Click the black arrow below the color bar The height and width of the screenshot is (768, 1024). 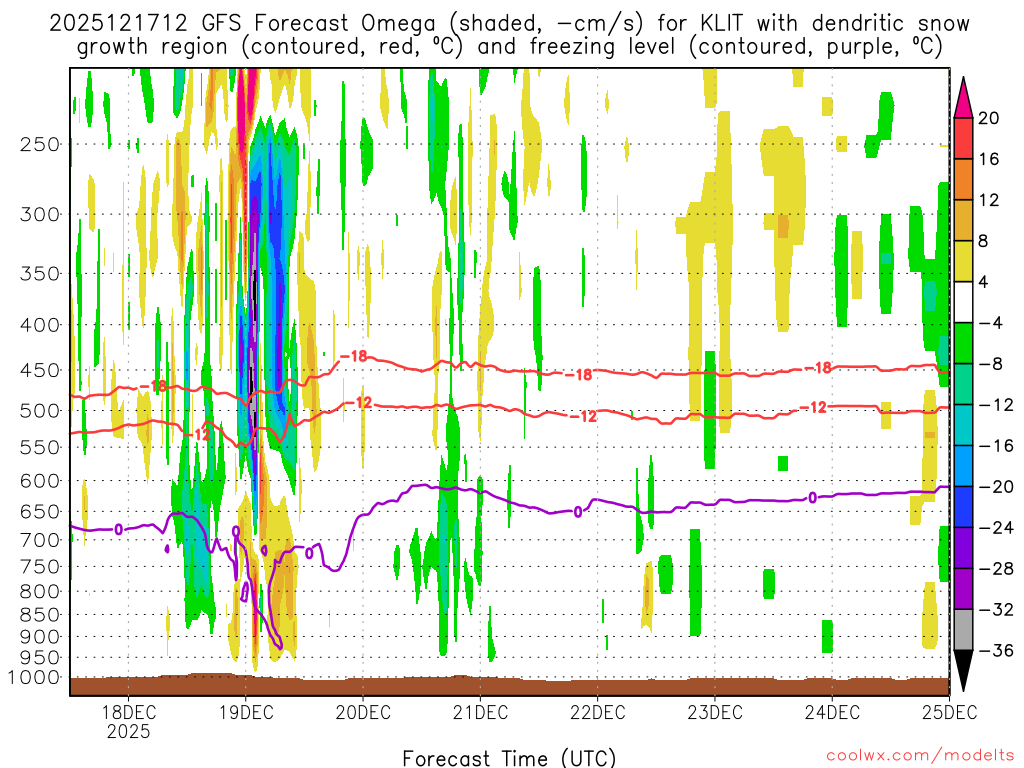[x=963, y=671]
